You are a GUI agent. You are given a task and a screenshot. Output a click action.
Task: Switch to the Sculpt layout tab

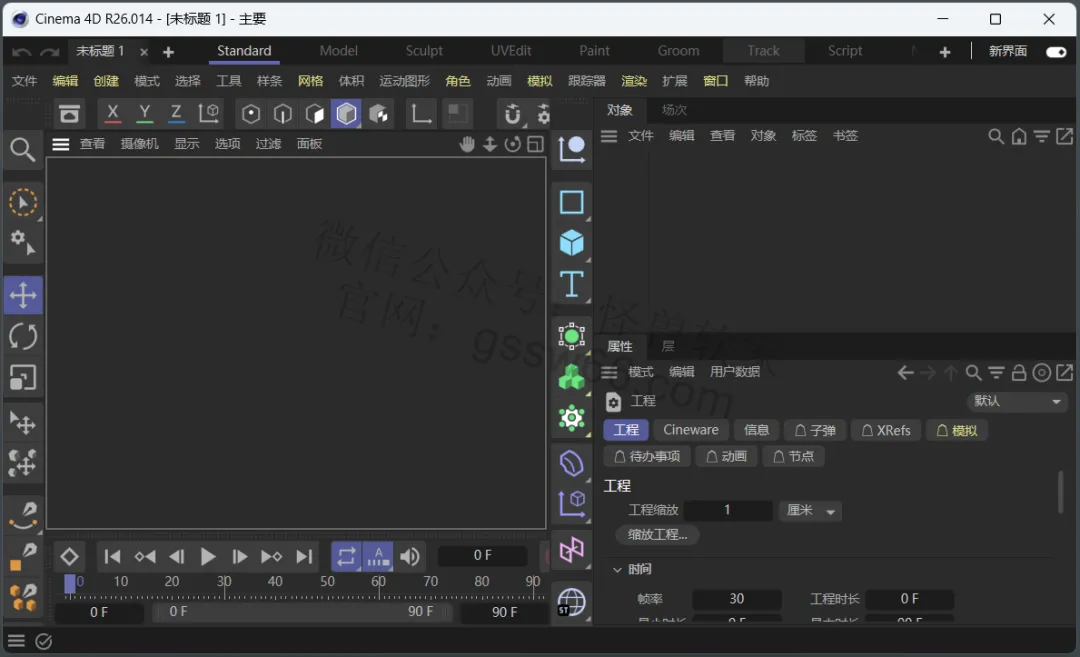point(424,51)
